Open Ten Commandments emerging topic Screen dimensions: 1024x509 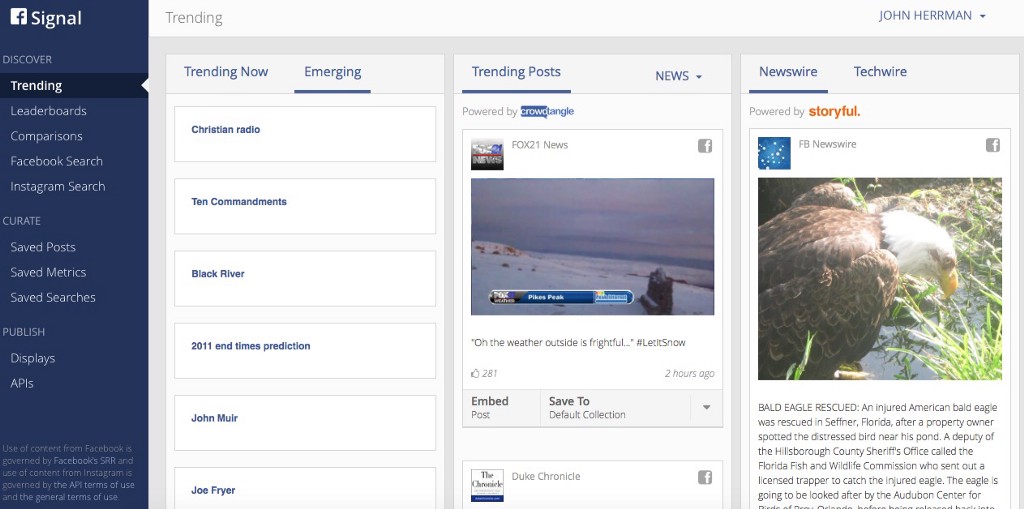tap(305, 206)
